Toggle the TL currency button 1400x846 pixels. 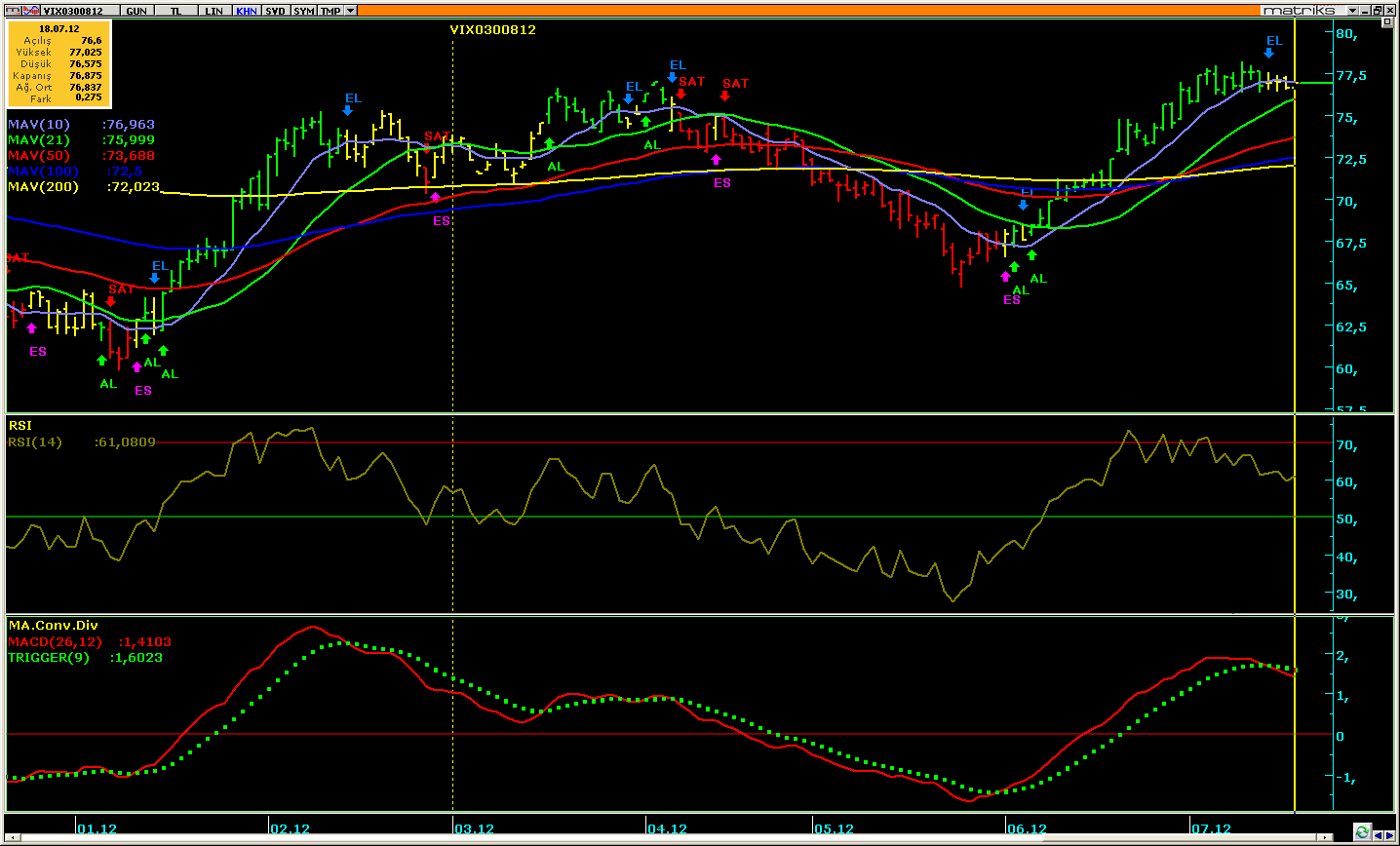pos(175,11)
